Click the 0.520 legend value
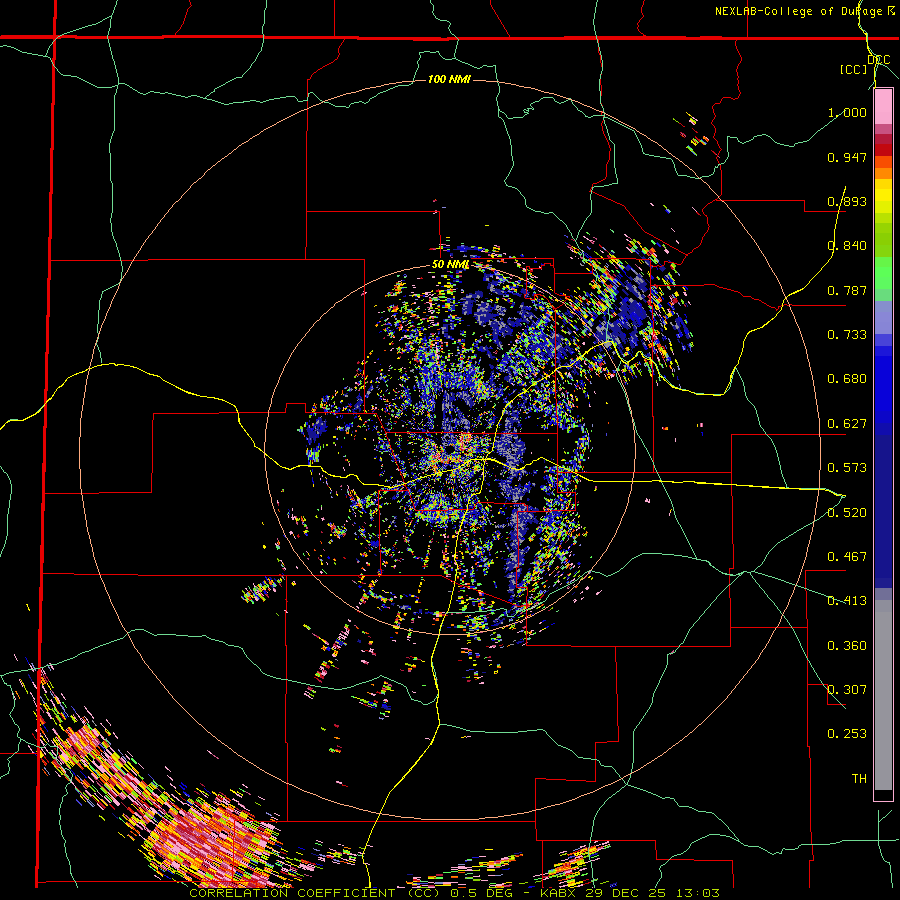900x900 pixels. (x=847, y=512)
